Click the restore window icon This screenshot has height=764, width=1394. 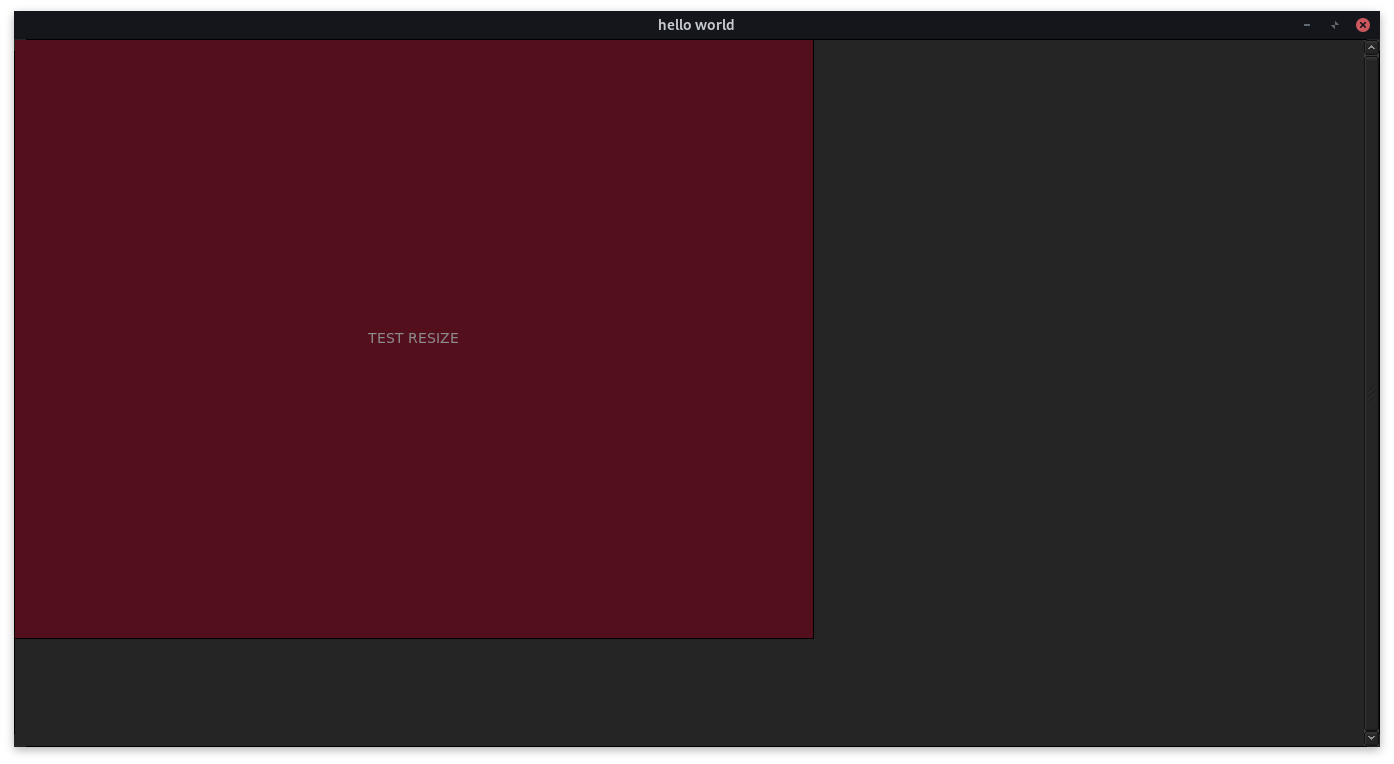pos(1334,24)
